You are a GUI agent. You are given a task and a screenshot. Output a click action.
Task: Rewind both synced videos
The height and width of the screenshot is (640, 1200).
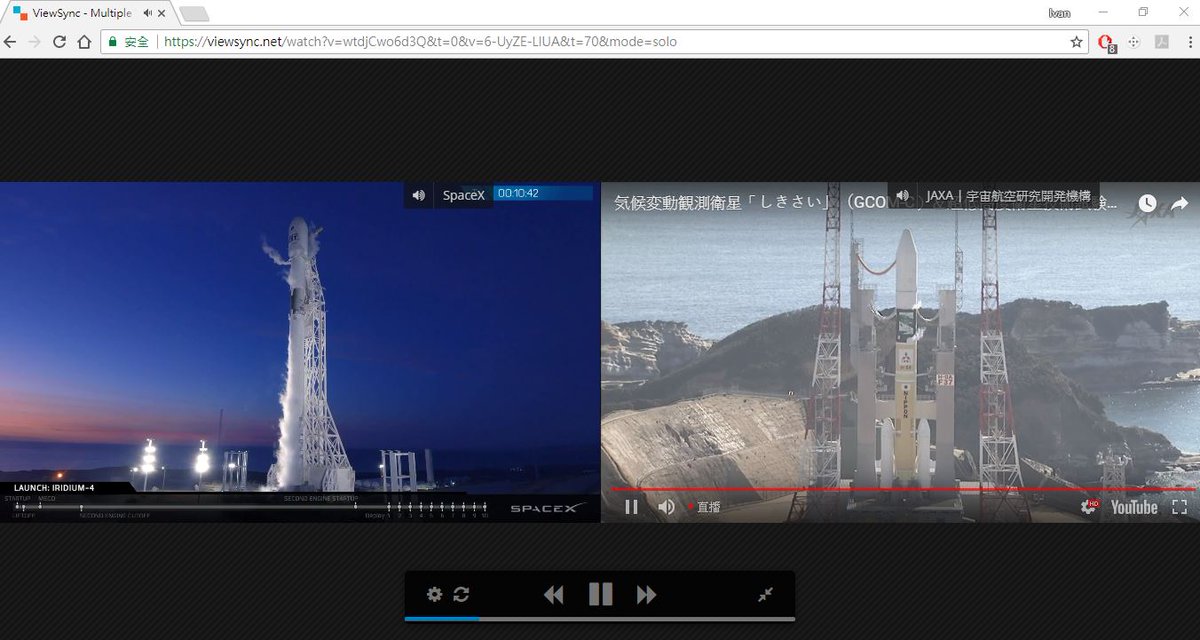coord(553,595)
